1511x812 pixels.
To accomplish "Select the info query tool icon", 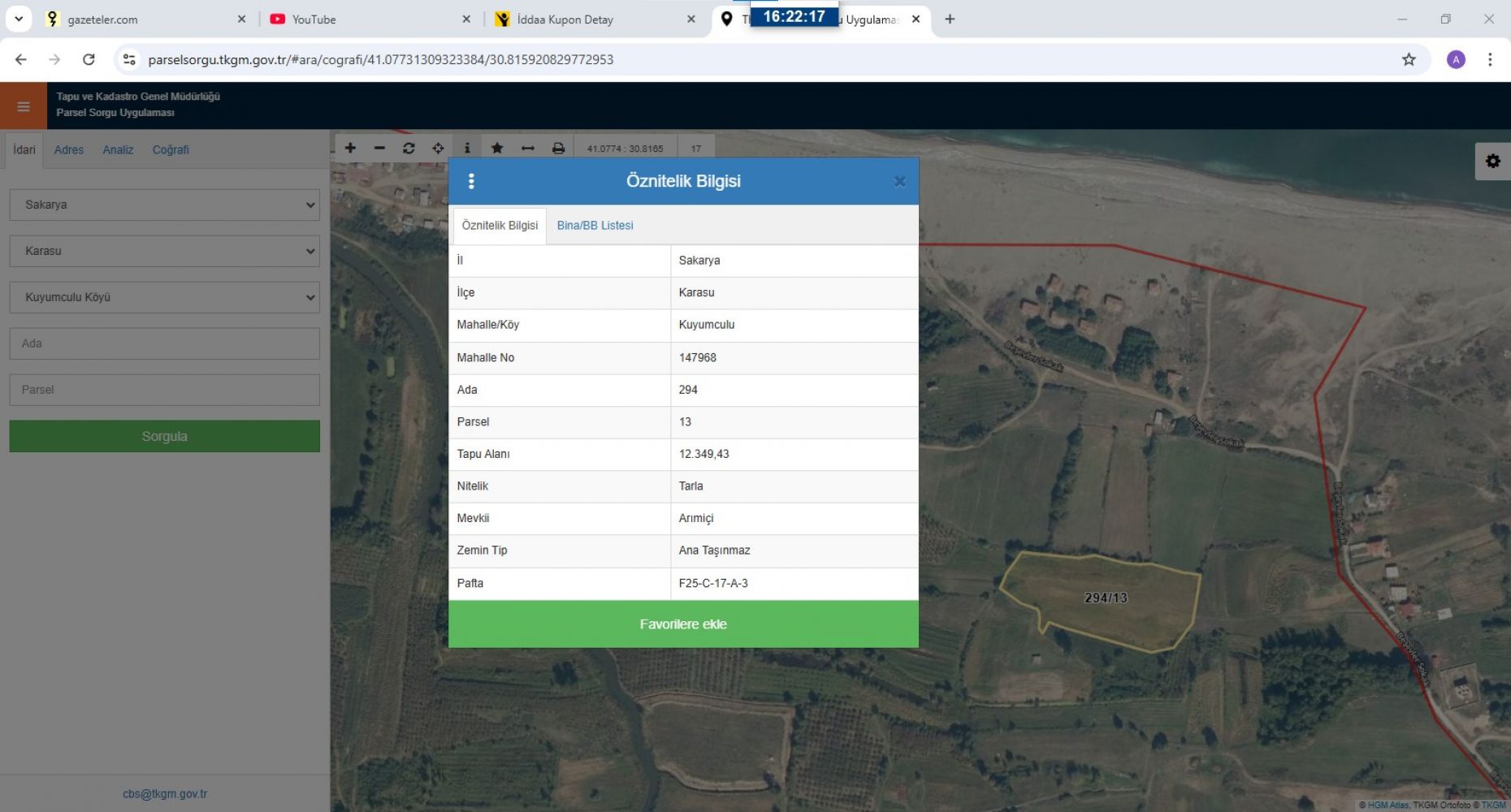I will pyautogui.click(x=467, y=148).
